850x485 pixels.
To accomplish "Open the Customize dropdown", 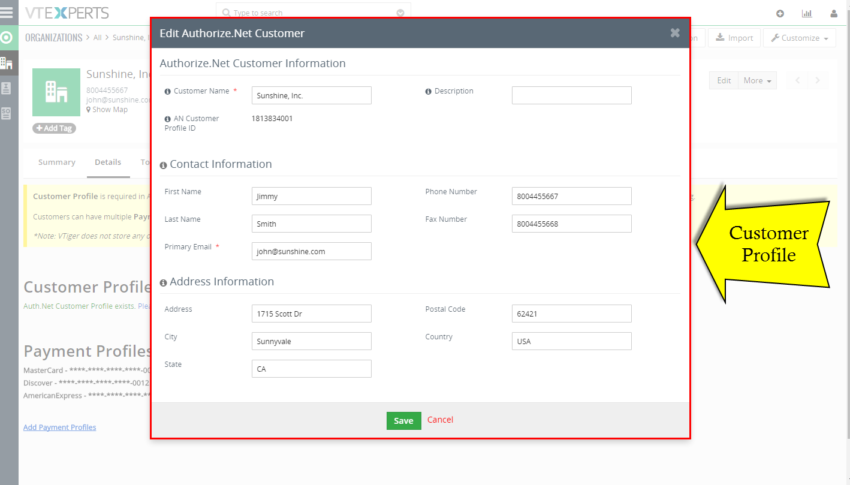I will click(800, 38).
